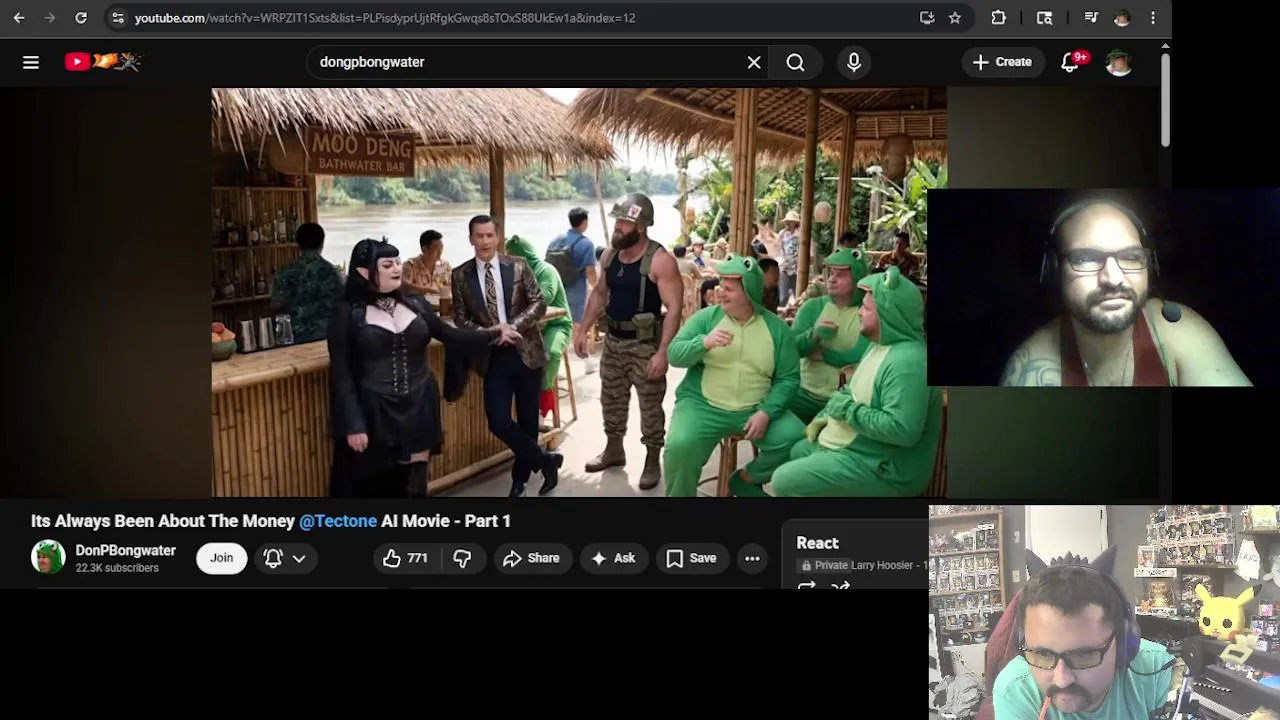Install app icon in address bar
Image resolution: width=1280 pixels, height=720 pixels.
927,18
